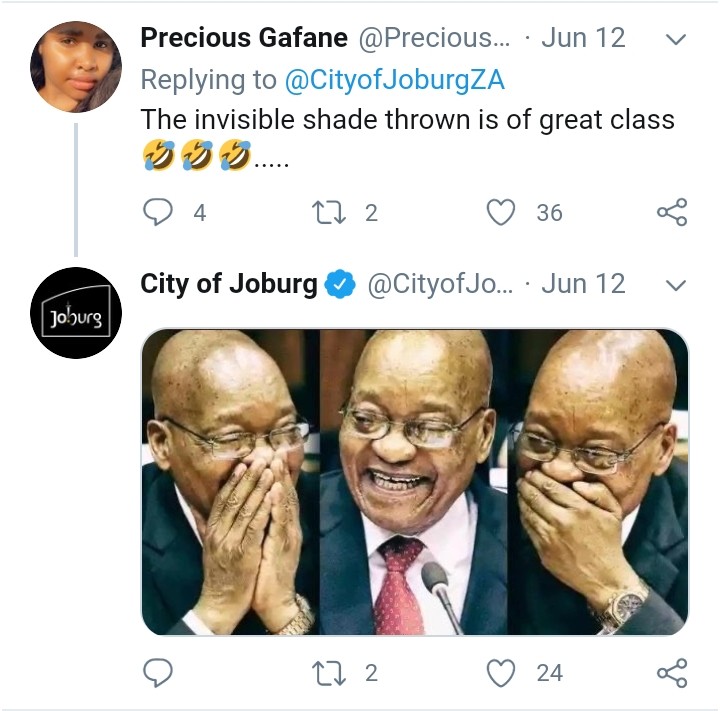Open Precious Gafane's display name
Screen dimensions: 720x711
coord(244,38)
